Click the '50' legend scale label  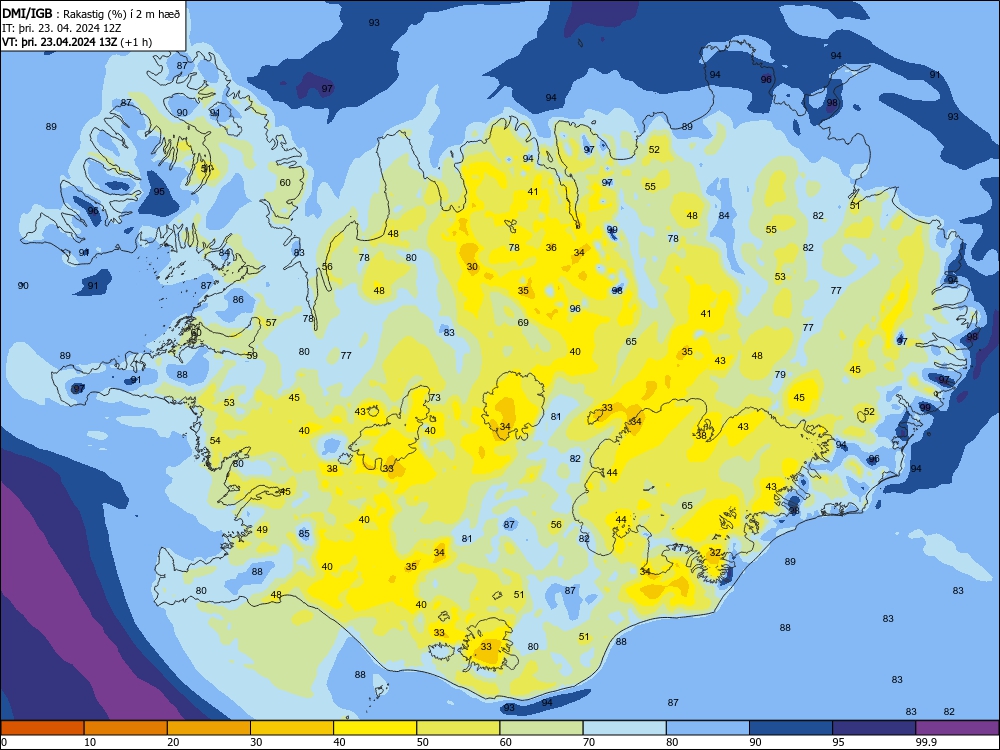coord(423,742)
